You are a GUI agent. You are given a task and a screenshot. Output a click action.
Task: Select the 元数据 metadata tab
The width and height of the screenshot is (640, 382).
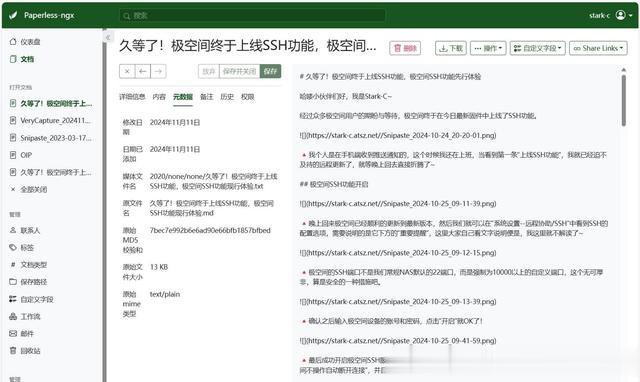coord(182,97)
